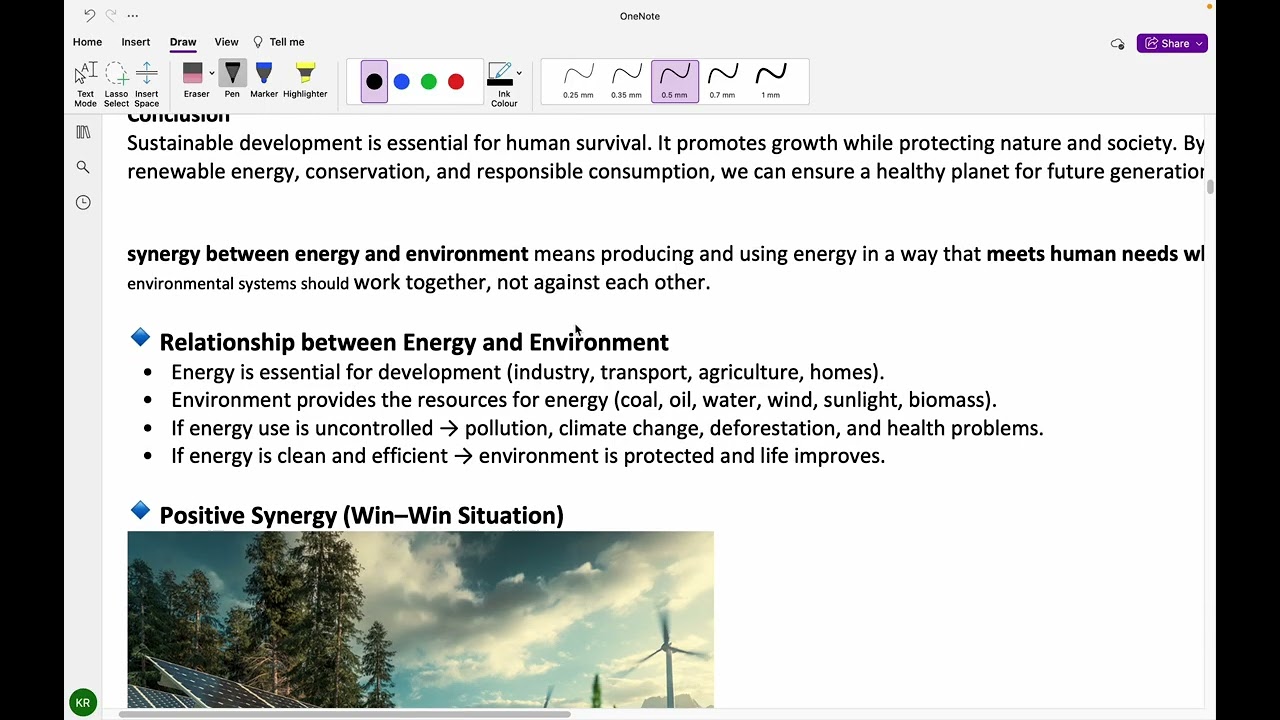This screenshot has height=720, width=1280.
Task: Show notebooks navigation pane icon
Action: click(83, 132)
